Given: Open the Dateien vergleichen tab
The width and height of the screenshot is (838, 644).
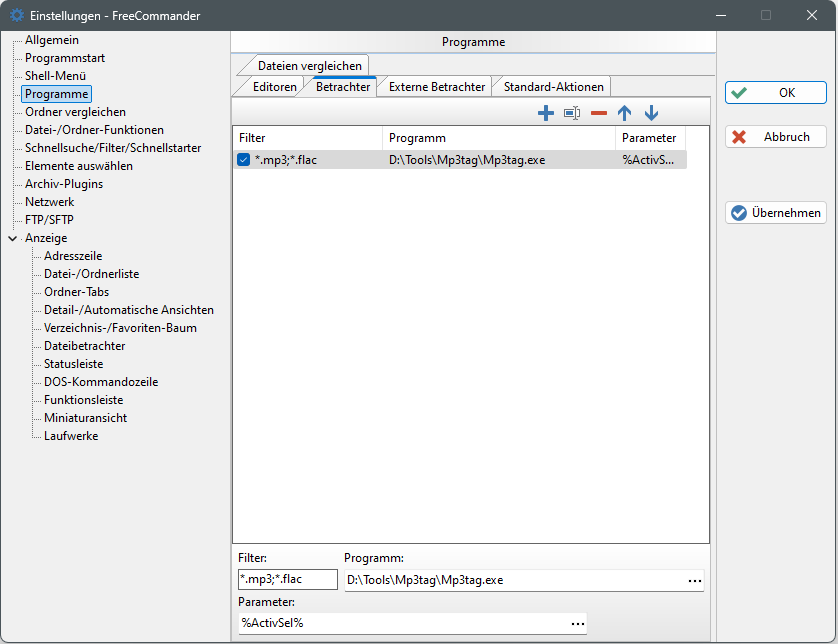Looking at the screenshot, I should pos(309,65).
